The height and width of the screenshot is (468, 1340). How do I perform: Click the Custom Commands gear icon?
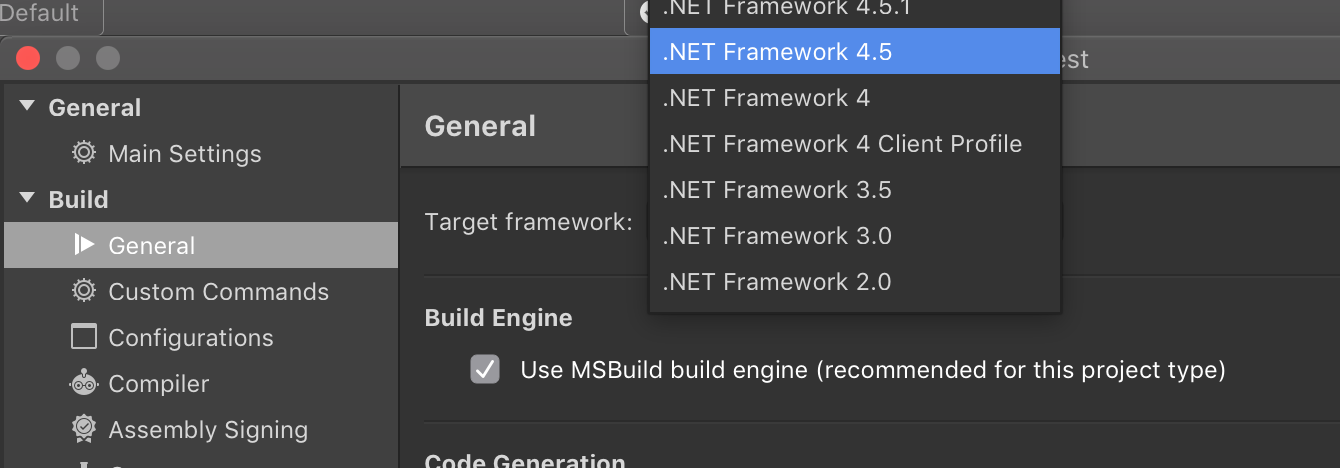(x=84, y=291)
